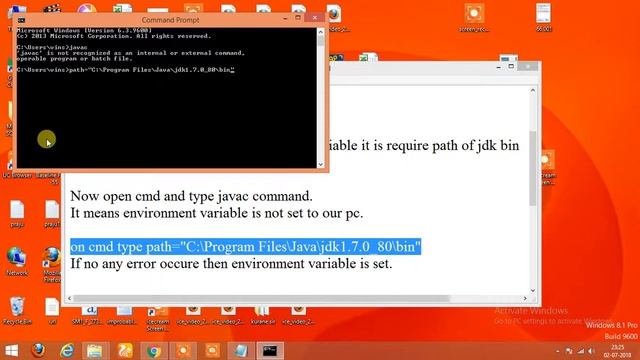Maximize the Command Prompt window
Screen dimensions: 640x360
coord(298,18)
